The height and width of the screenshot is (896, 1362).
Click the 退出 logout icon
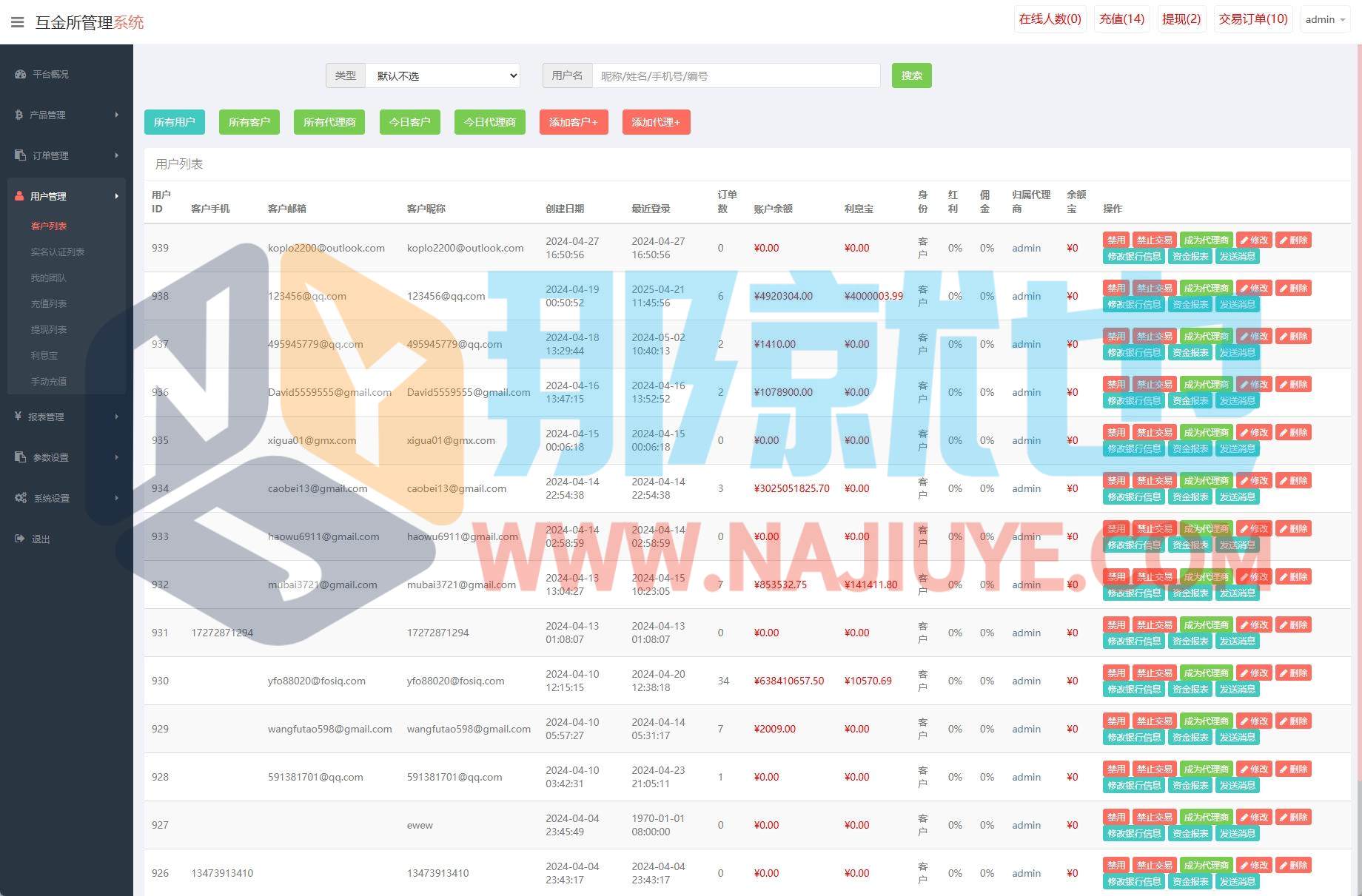tap(19, 539)
